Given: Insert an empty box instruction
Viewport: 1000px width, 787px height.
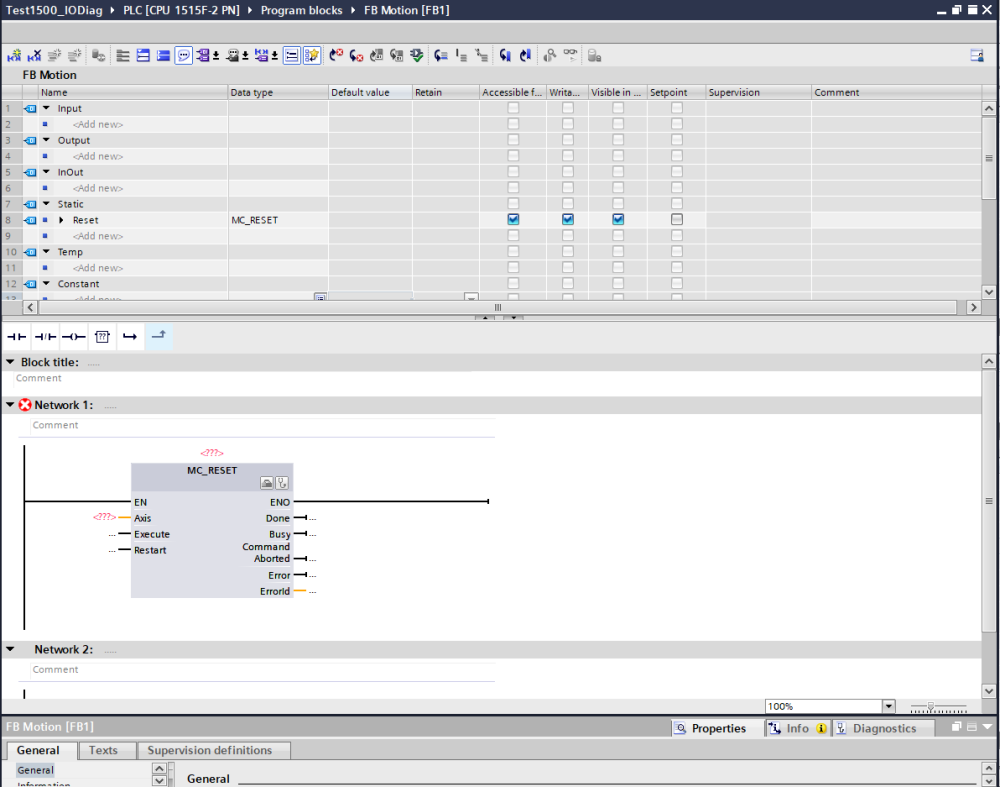Looking at the screenshot, I should (102, 337).
